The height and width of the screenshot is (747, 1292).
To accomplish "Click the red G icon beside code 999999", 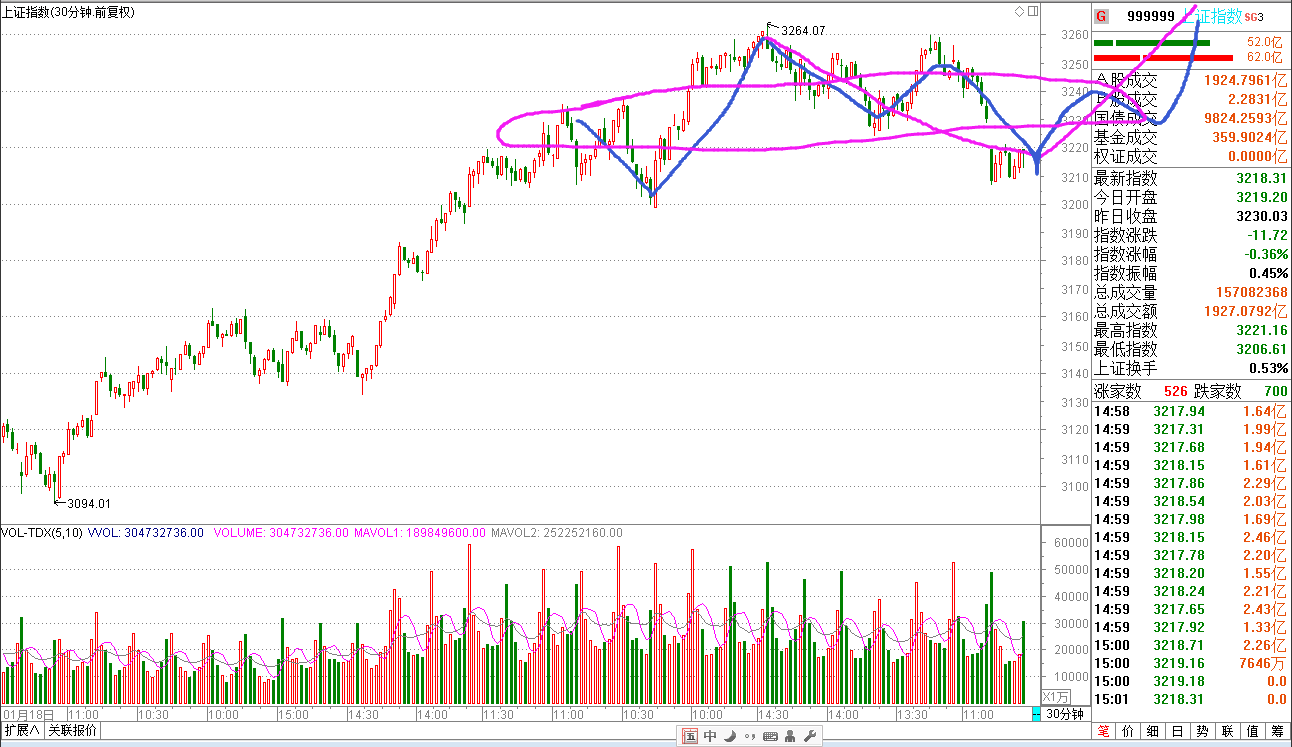I will pyautogui.click(x=1101, y=16).
